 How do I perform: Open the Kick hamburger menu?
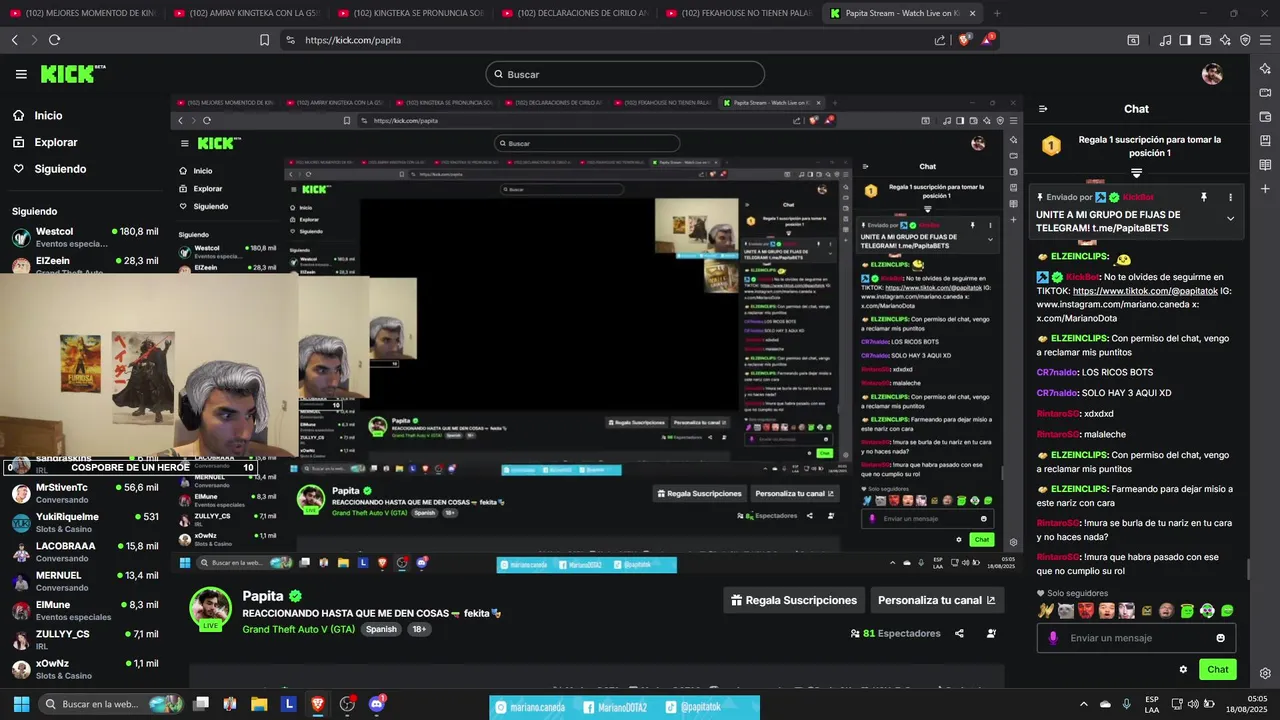pyautogui.click(x=21, y=74)
